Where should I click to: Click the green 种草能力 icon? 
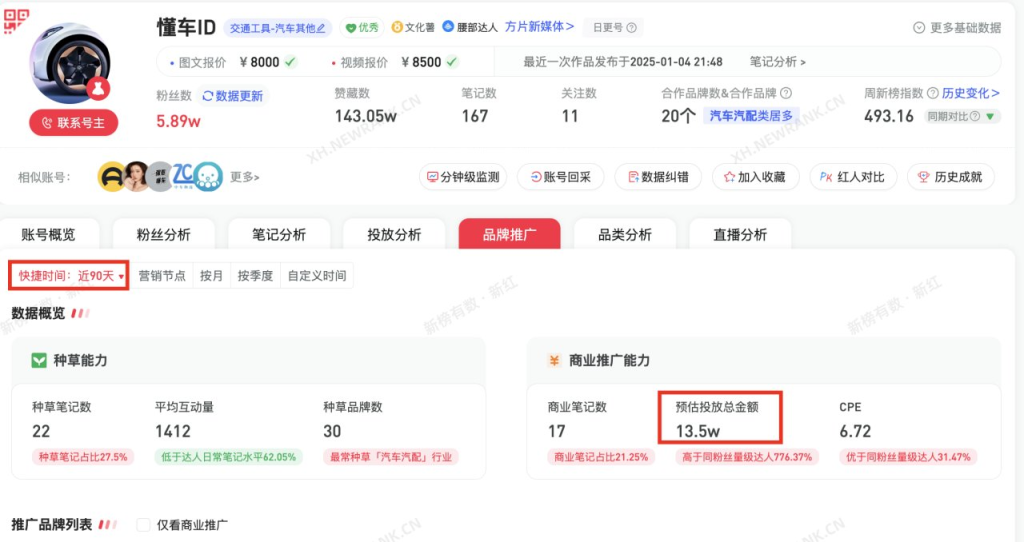tap(39, 360)
